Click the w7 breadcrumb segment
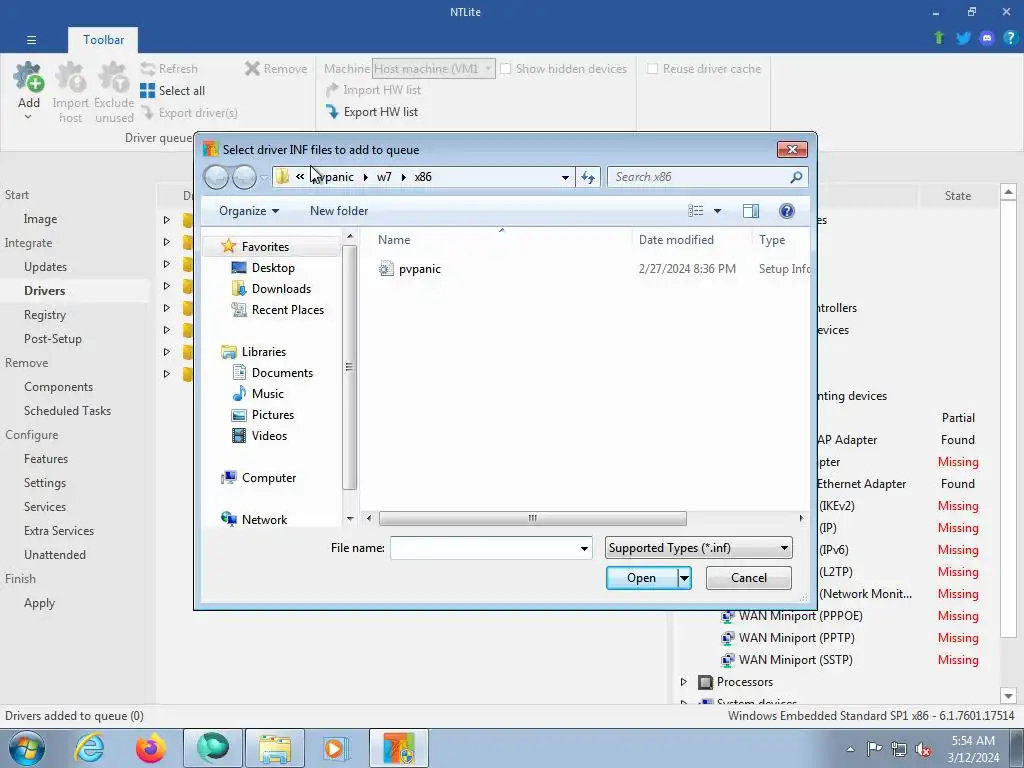Image resolution: width=1024 pixels, height=768 pixels. [384, 177]
